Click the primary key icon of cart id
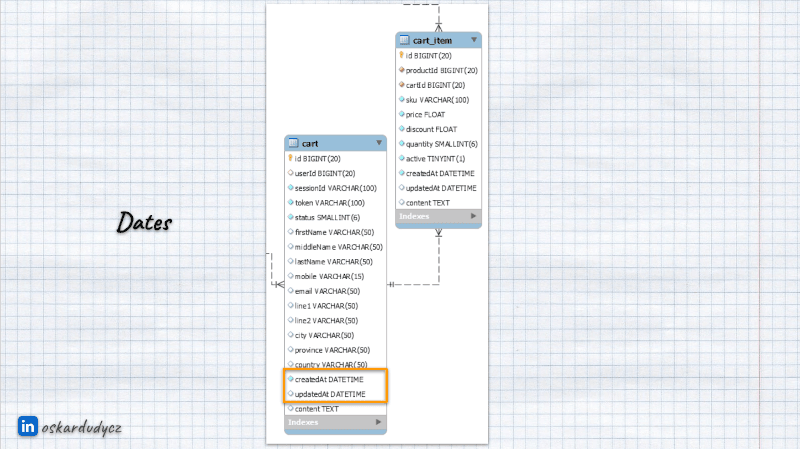 pos(290,158)
